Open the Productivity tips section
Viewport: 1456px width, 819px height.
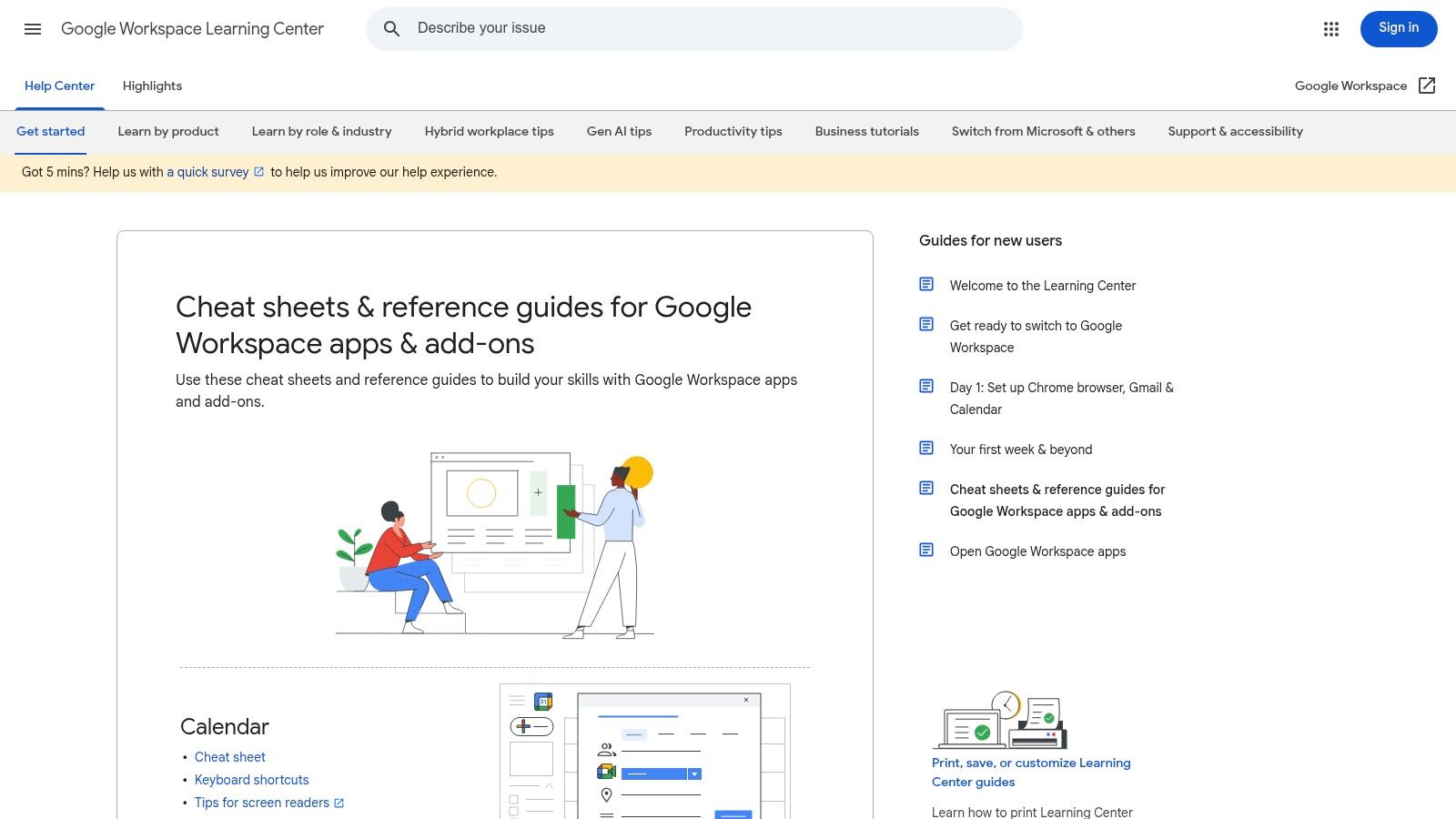click(733, 131)
